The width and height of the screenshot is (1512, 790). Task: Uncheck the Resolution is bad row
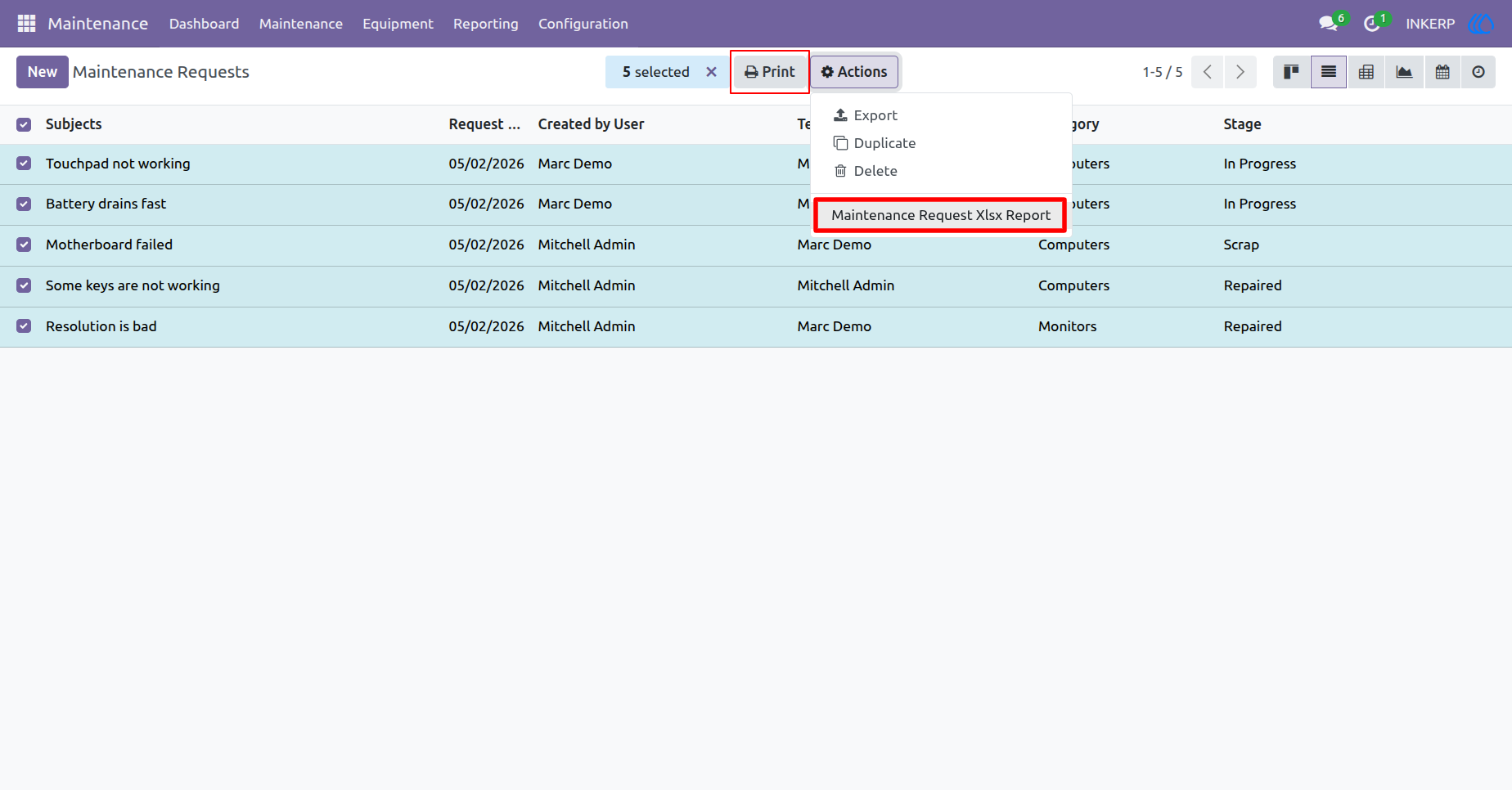pyautogui.click(x=24, y=326)
